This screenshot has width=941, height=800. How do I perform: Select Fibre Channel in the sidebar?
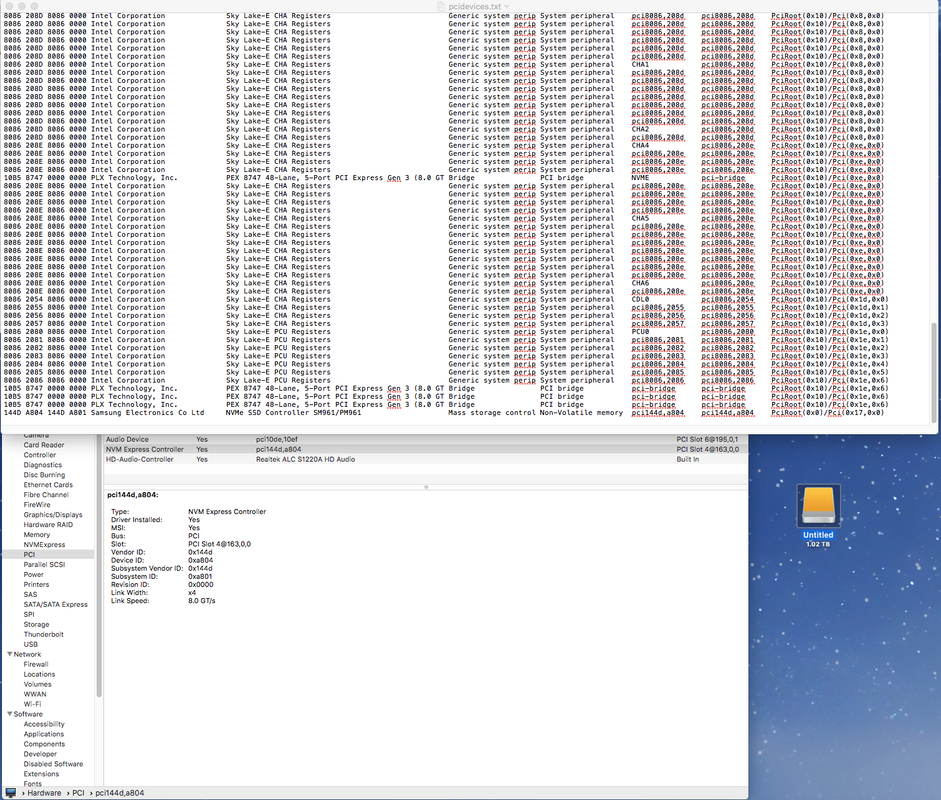pyautogui.click(x=46, y=495)
